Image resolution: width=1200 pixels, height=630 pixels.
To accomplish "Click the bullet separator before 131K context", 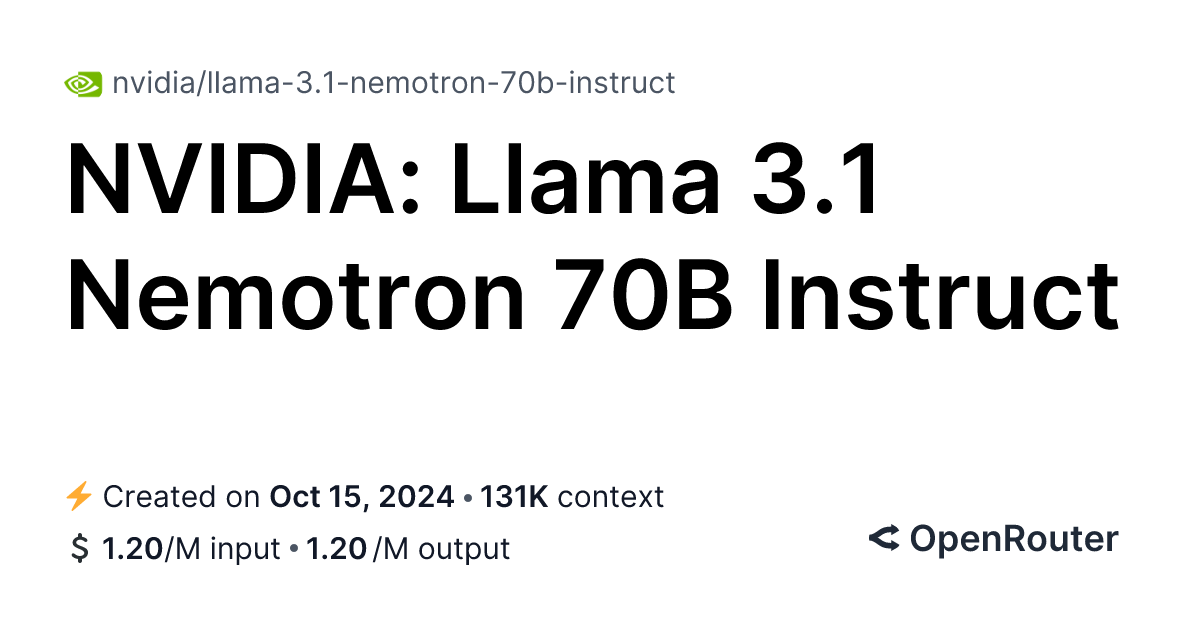I will pos(469,497).
